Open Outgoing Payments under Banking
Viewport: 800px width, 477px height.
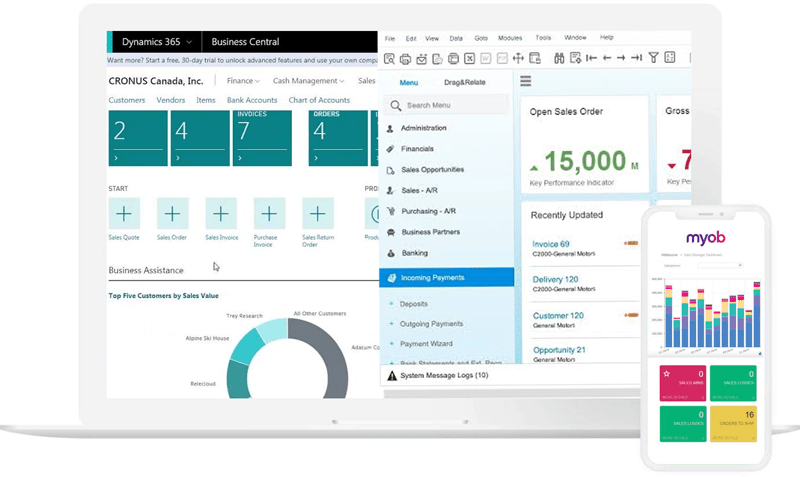(431, 324)
